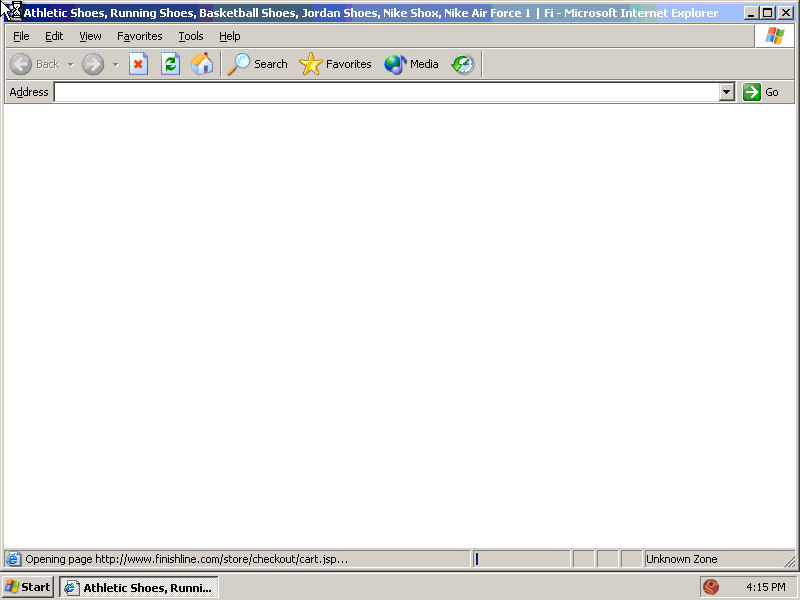Open the File menu

tap(21, 36)
